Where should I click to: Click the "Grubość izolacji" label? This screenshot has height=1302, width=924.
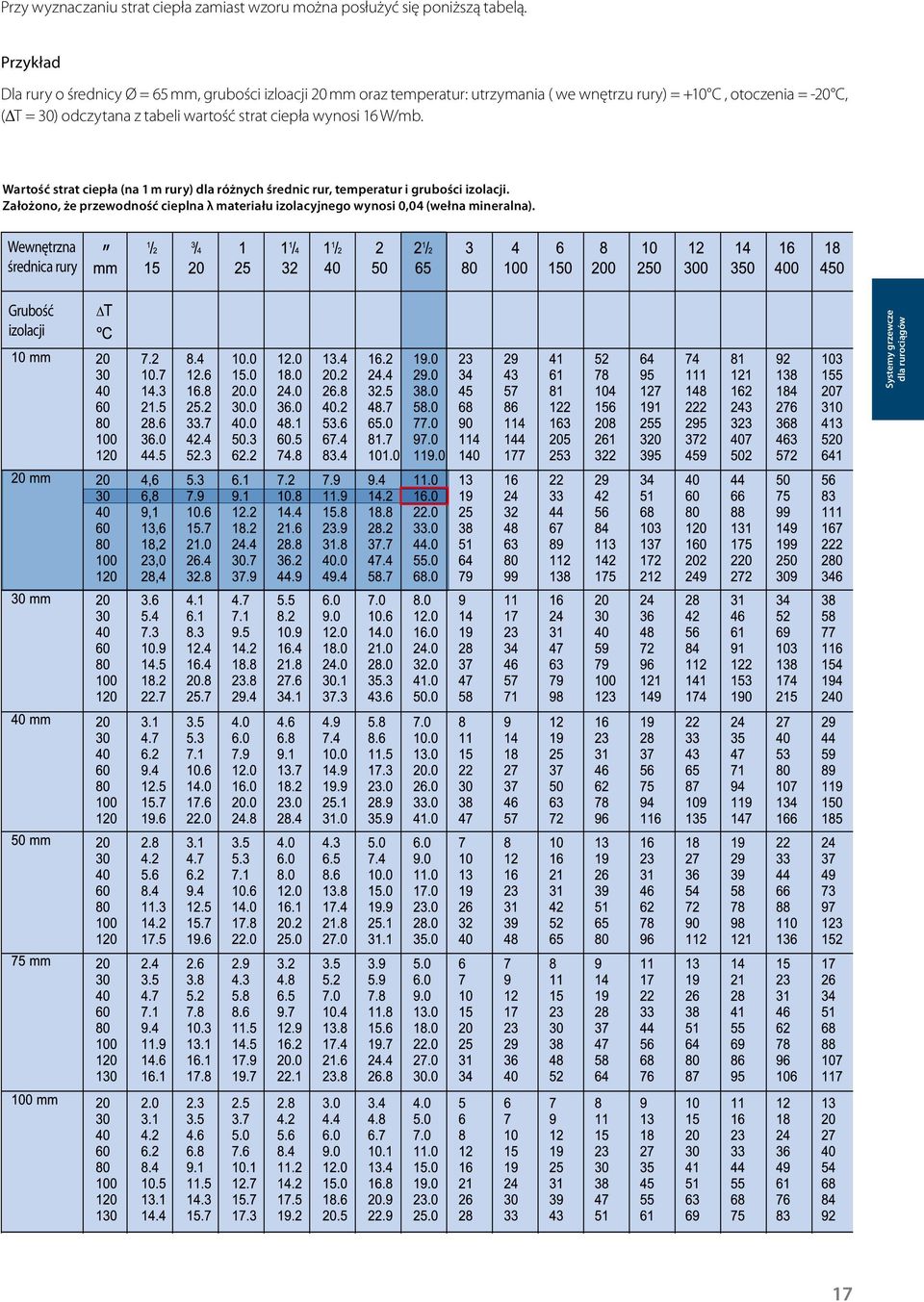(x=31, y=320)
